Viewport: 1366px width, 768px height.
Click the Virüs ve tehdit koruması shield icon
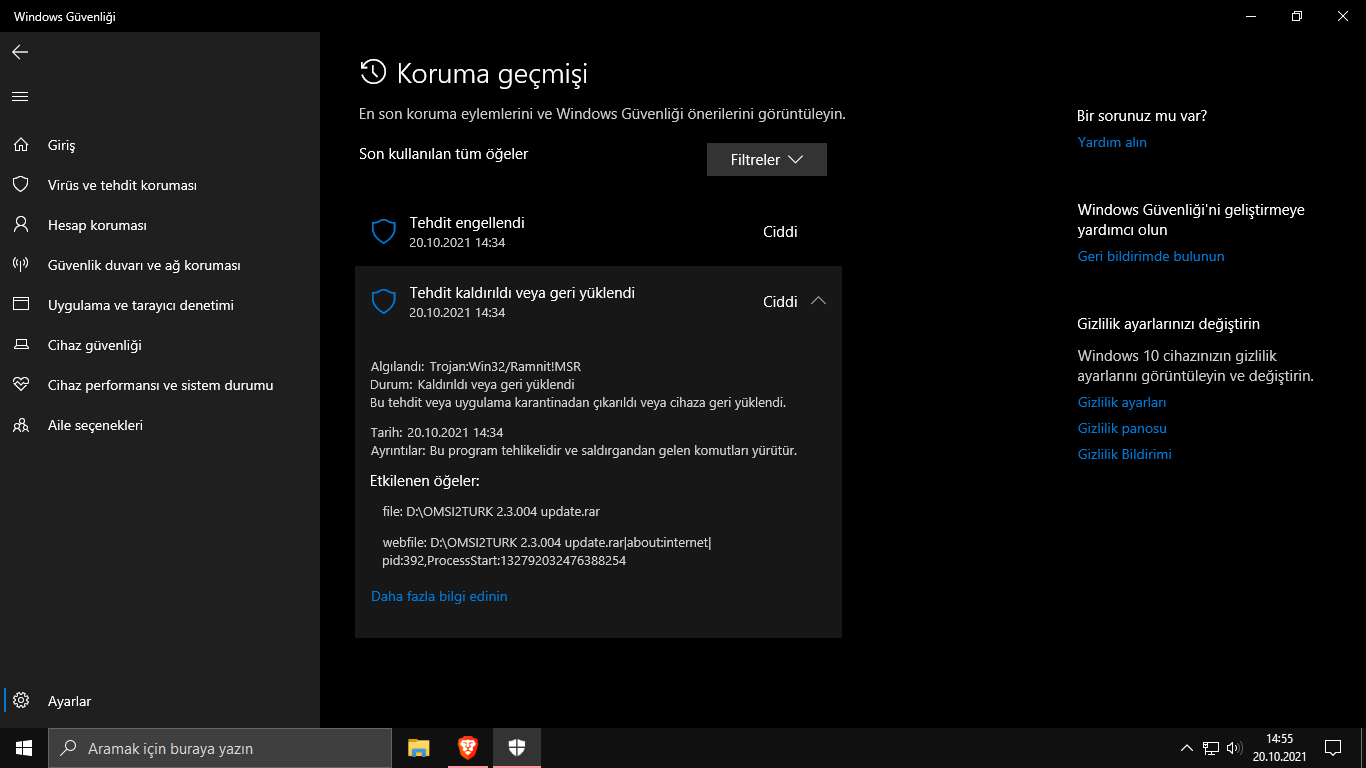[x=20, y=185]
